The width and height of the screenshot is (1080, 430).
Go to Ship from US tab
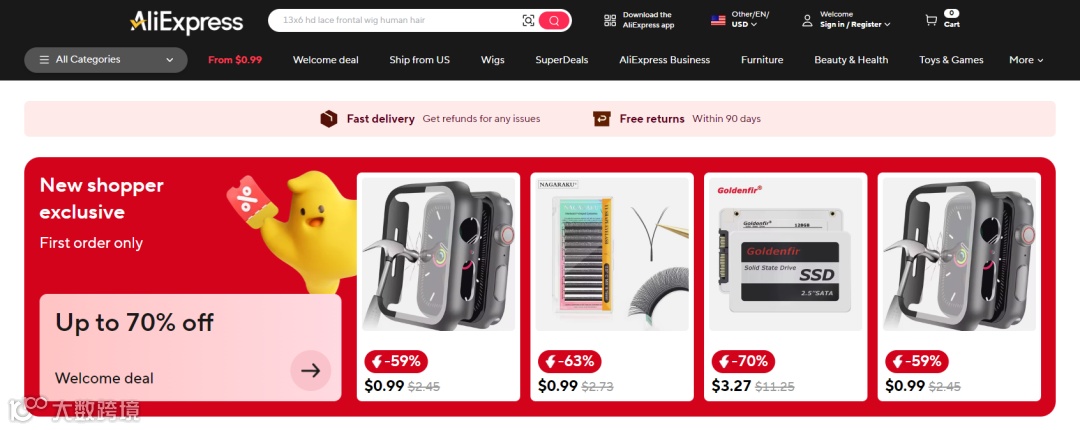click(419, 60)
